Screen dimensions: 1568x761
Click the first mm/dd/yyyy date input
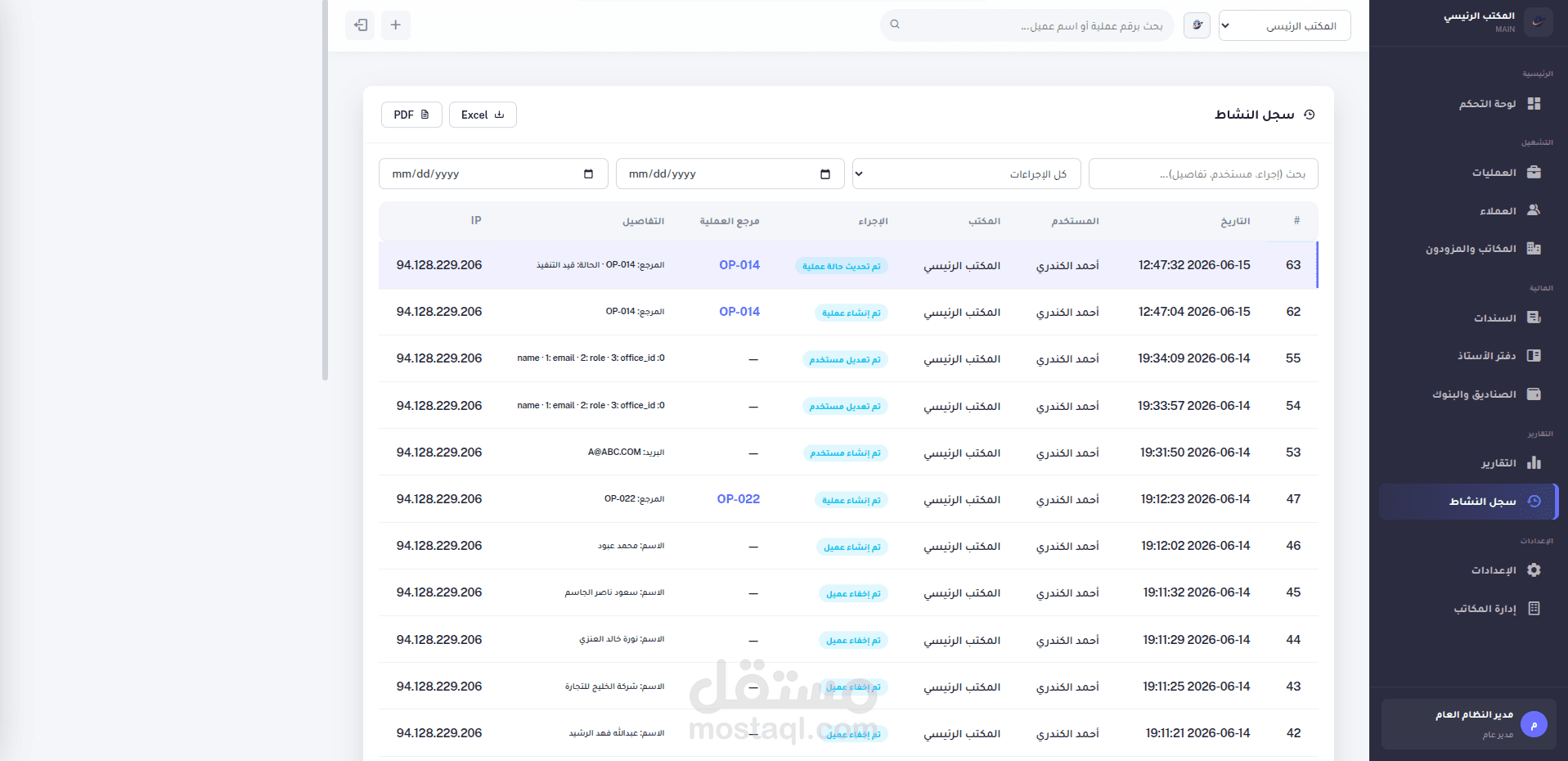[730, 174]
